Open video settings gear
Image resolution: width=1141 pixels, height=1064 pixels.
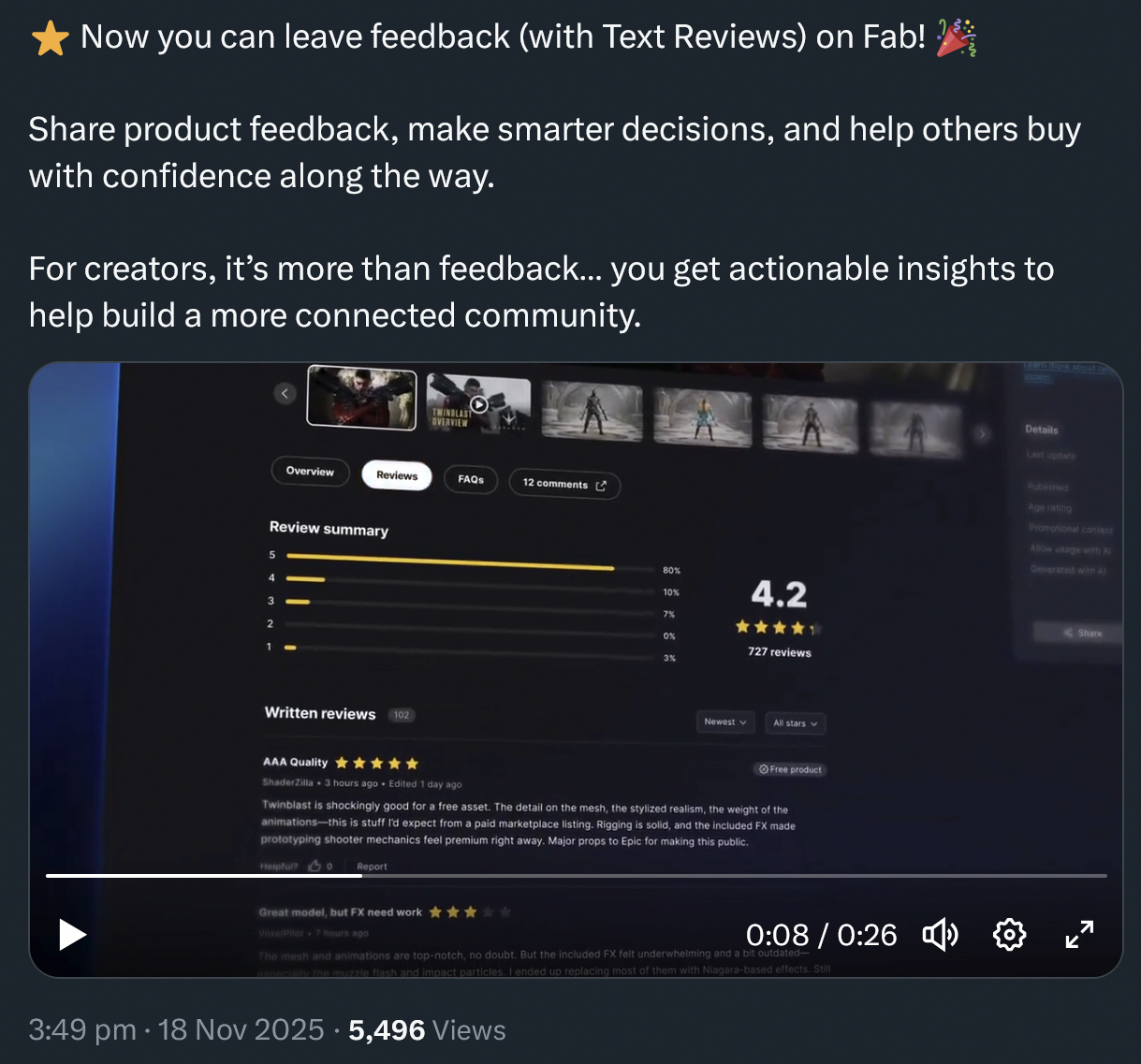tap(1009, 934)
